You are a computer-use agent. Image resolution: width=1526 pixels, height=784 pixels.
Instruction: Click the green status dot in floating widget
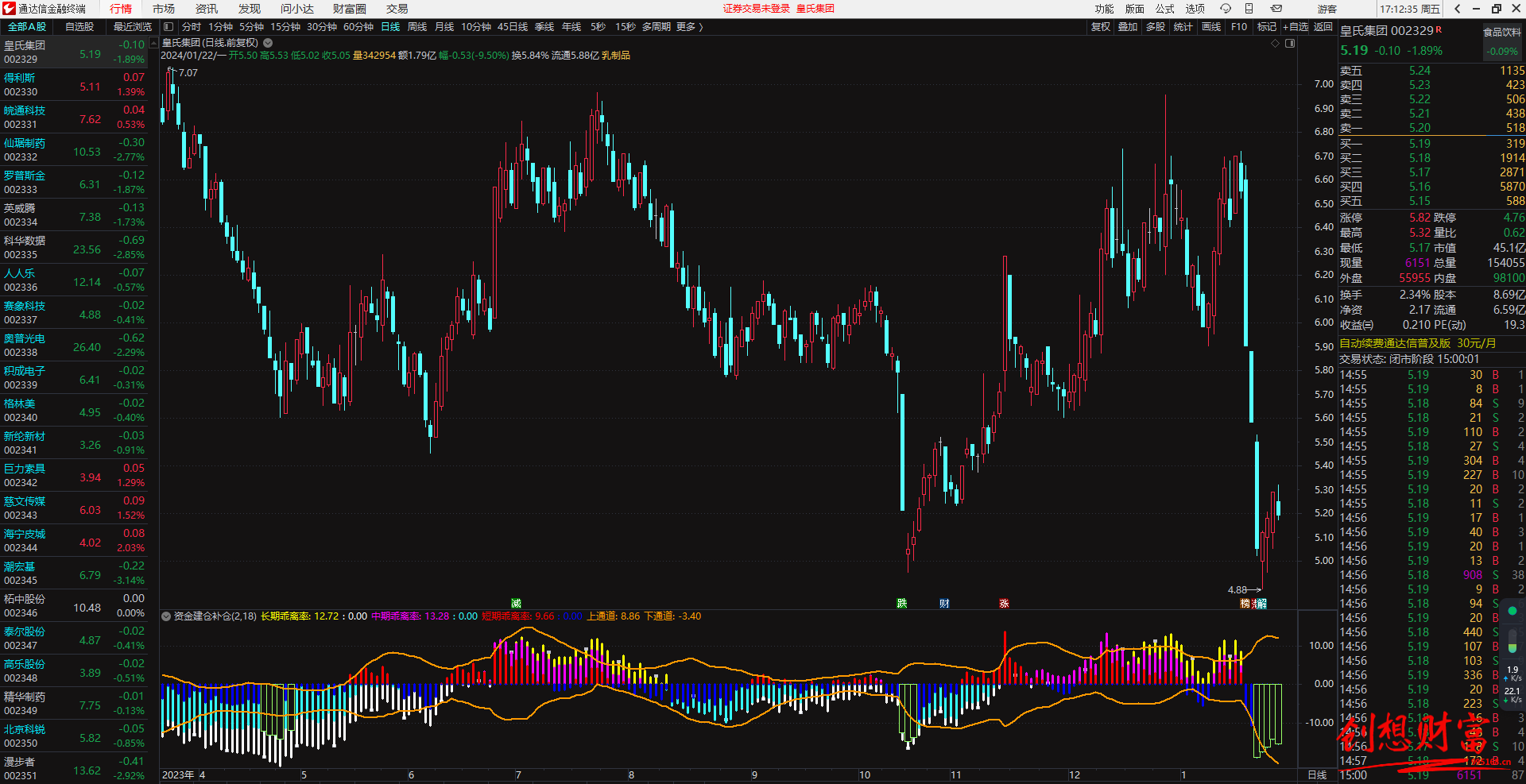pyautogui.click(x=1512, y=611)
